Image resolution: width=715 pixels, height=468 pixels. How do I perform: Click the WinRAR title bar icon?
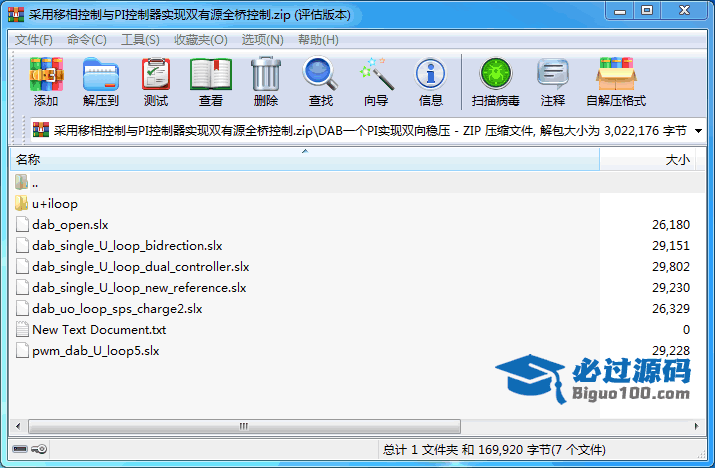pos(16,14)
